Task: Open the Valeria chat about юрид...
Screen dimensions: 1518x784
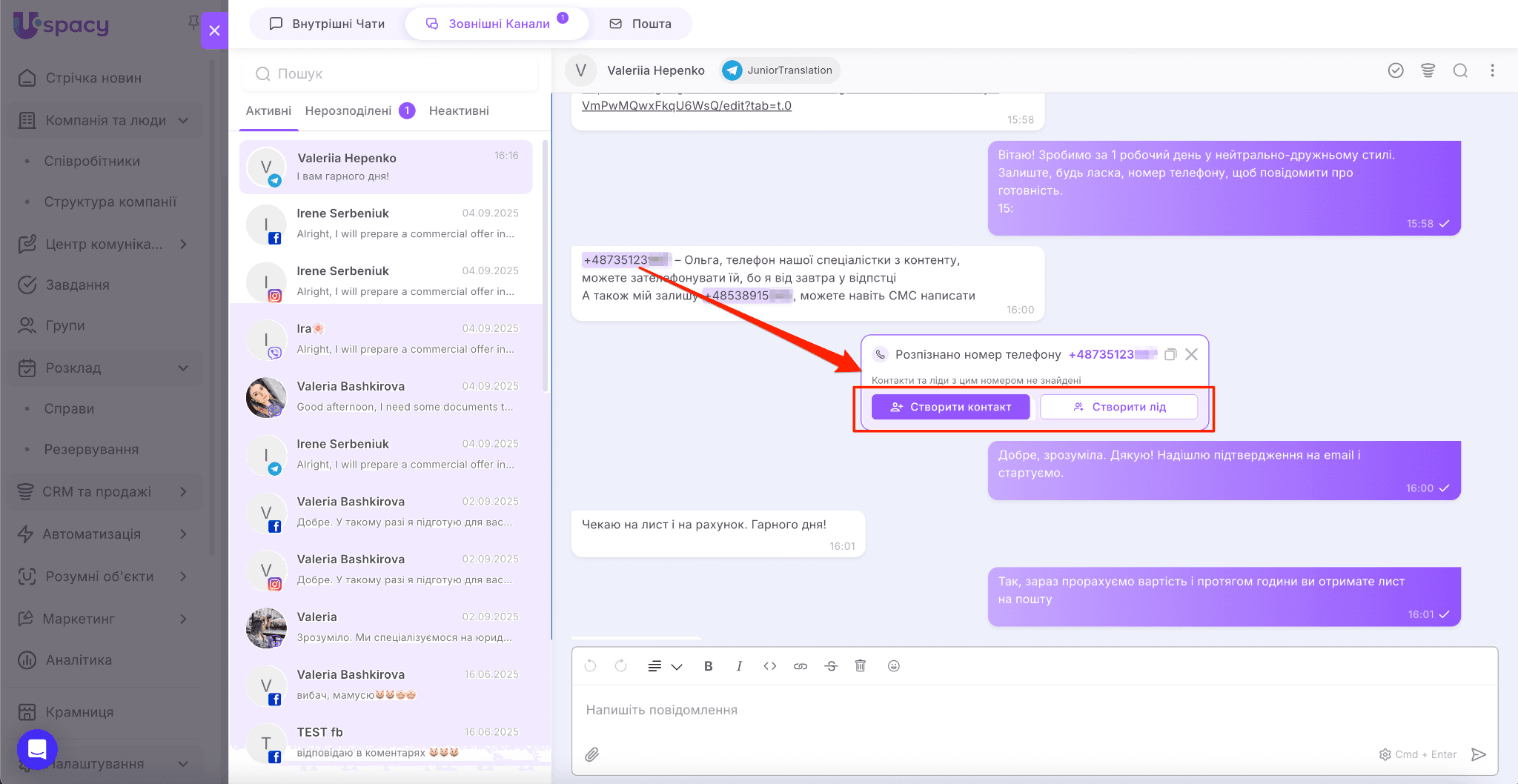Action: [385, 627]
